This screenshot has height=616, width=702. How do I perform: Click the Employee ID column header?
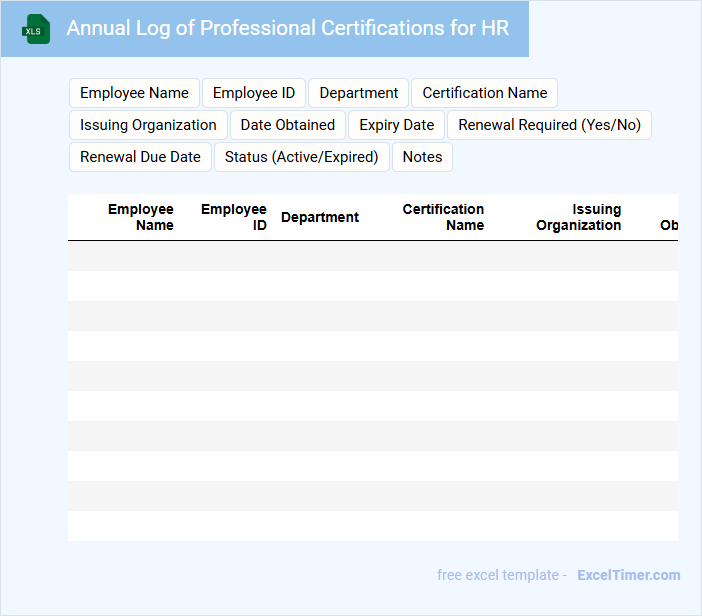click(x=234, y=217)
